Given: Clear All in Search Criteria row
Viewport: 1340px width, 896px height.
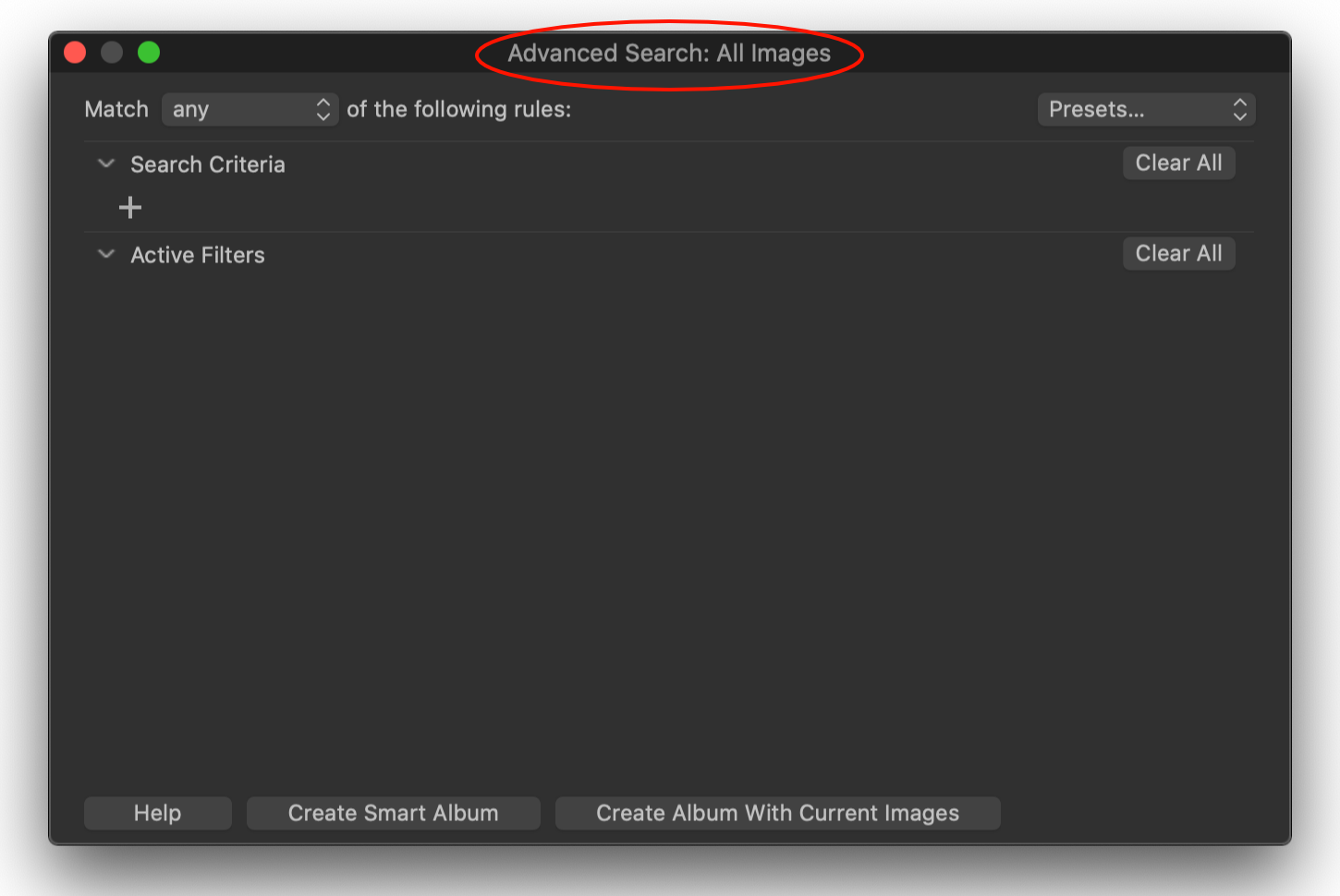Looking at the screenshot, I should click(x=1178, y=163).
